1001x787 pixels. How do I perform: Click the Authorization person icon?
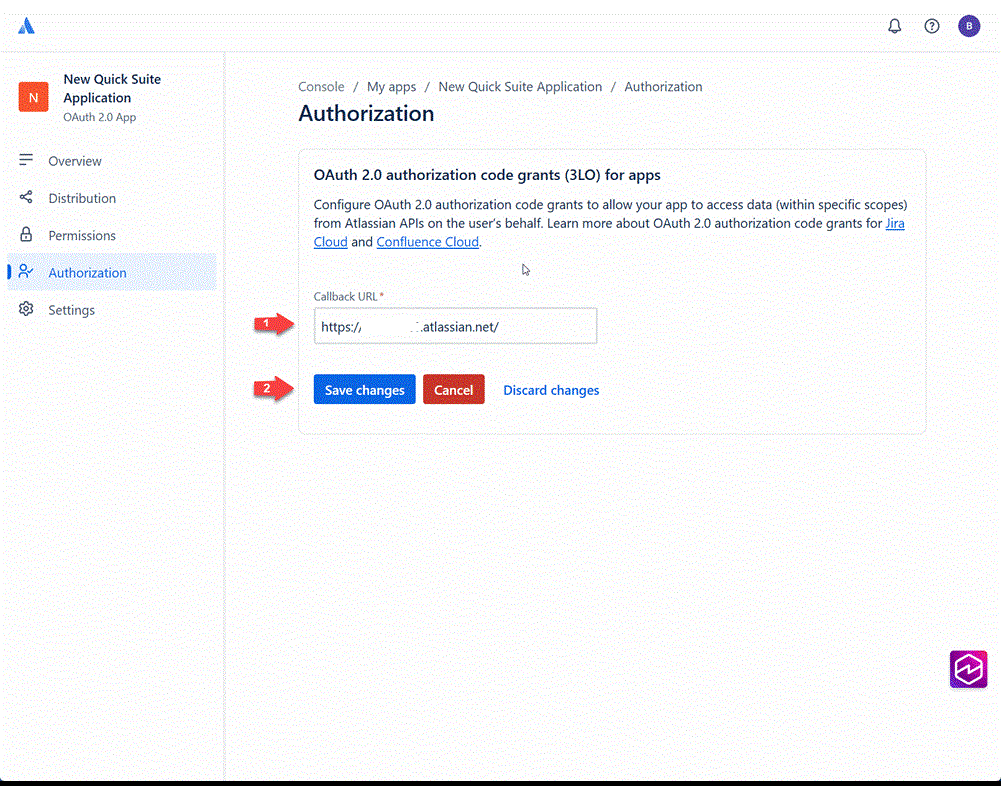click(26, 272)
